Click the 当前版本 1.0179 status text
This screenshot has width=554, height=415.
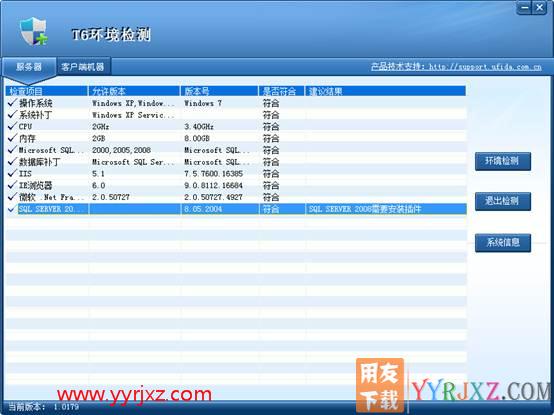pos(43,407)
